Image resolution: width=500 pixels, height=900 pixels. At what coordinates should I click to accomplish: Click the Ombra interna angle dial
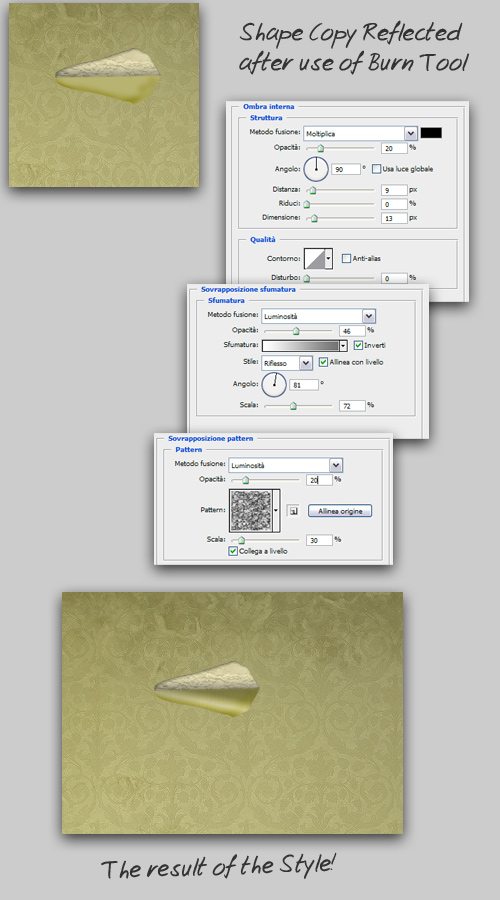(x=316, y=169)
